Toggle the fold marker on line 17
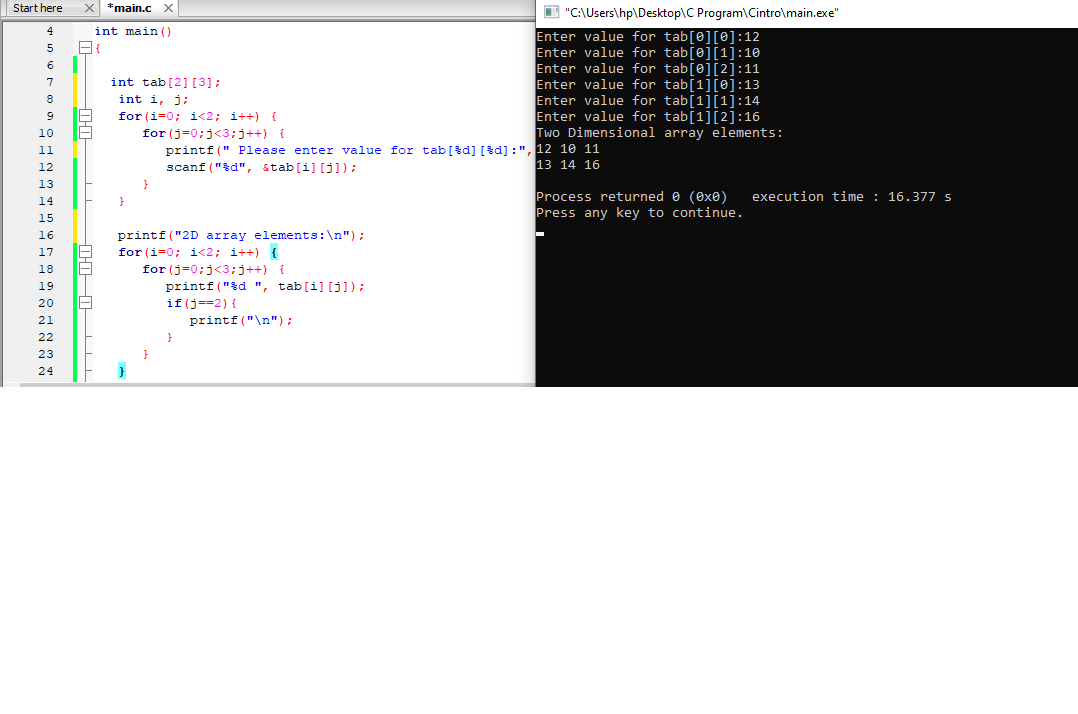Image resolution: width=1078 pixels, height=714 pixels. (x=84, y=252)
